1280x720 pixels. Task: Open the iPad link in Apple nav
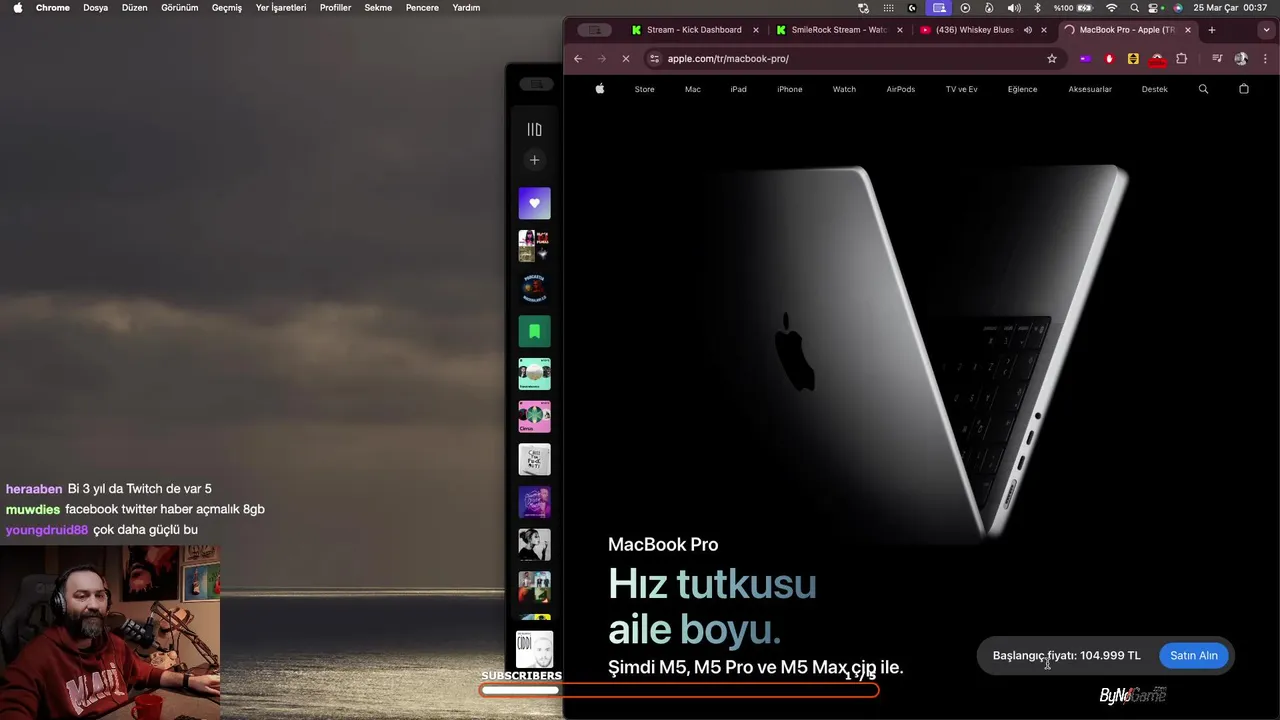pos(738,89)
